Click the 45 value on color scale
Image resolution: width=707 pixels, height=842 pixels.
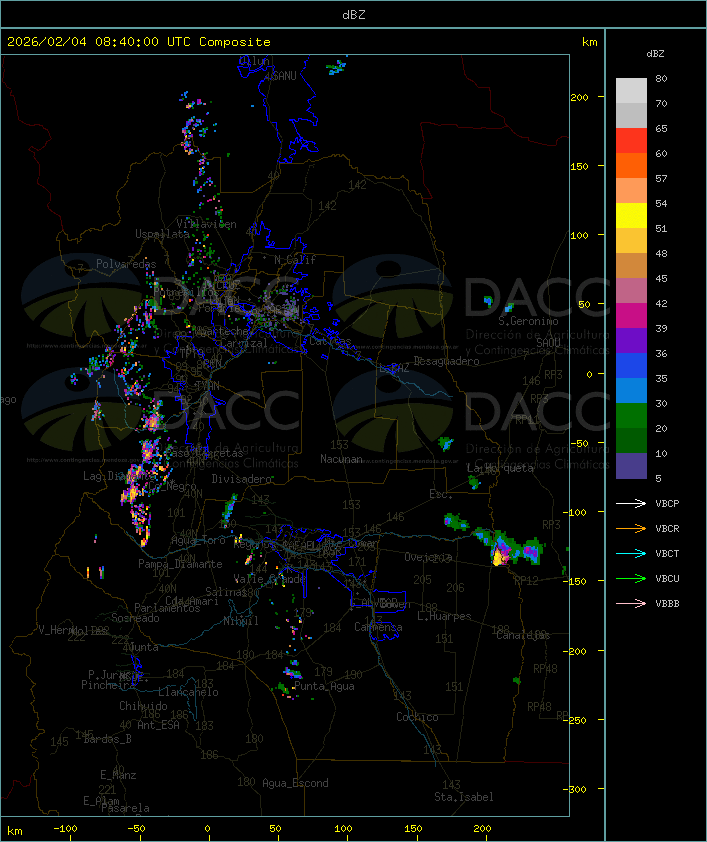(661, 279)
